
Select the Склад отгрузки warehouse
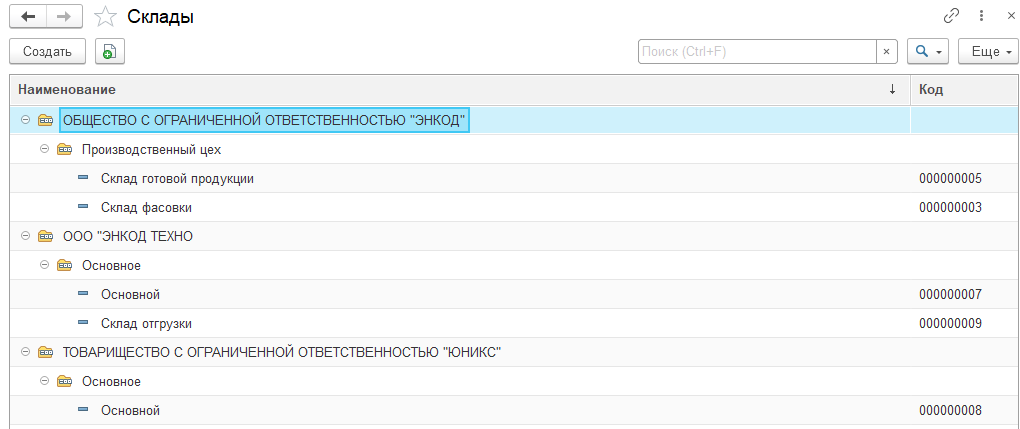(x=146, y=324)
